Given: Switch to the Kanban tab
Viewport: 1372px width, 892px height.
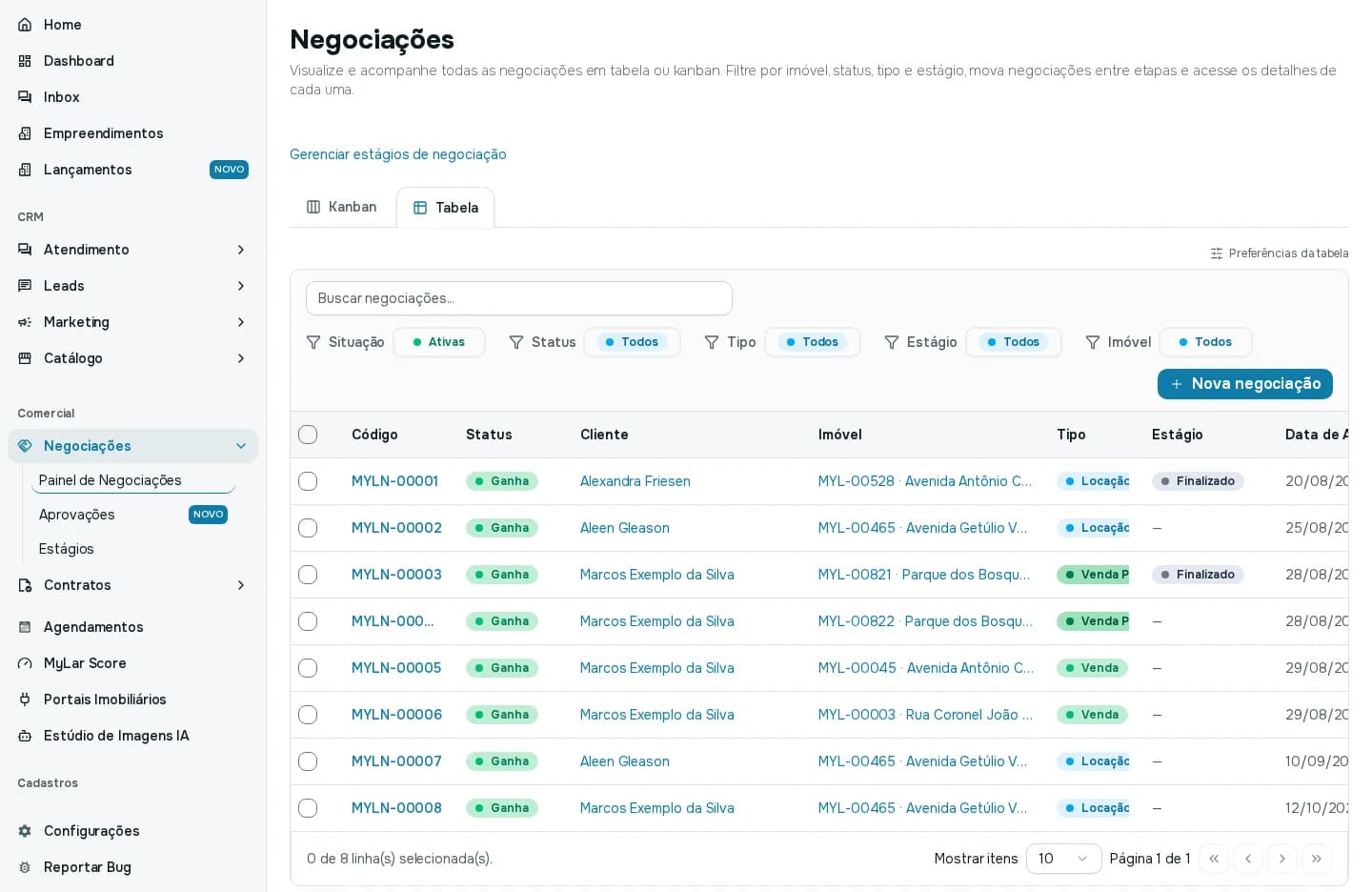Looking at the screenshot, I should click(x=341, y=207).
